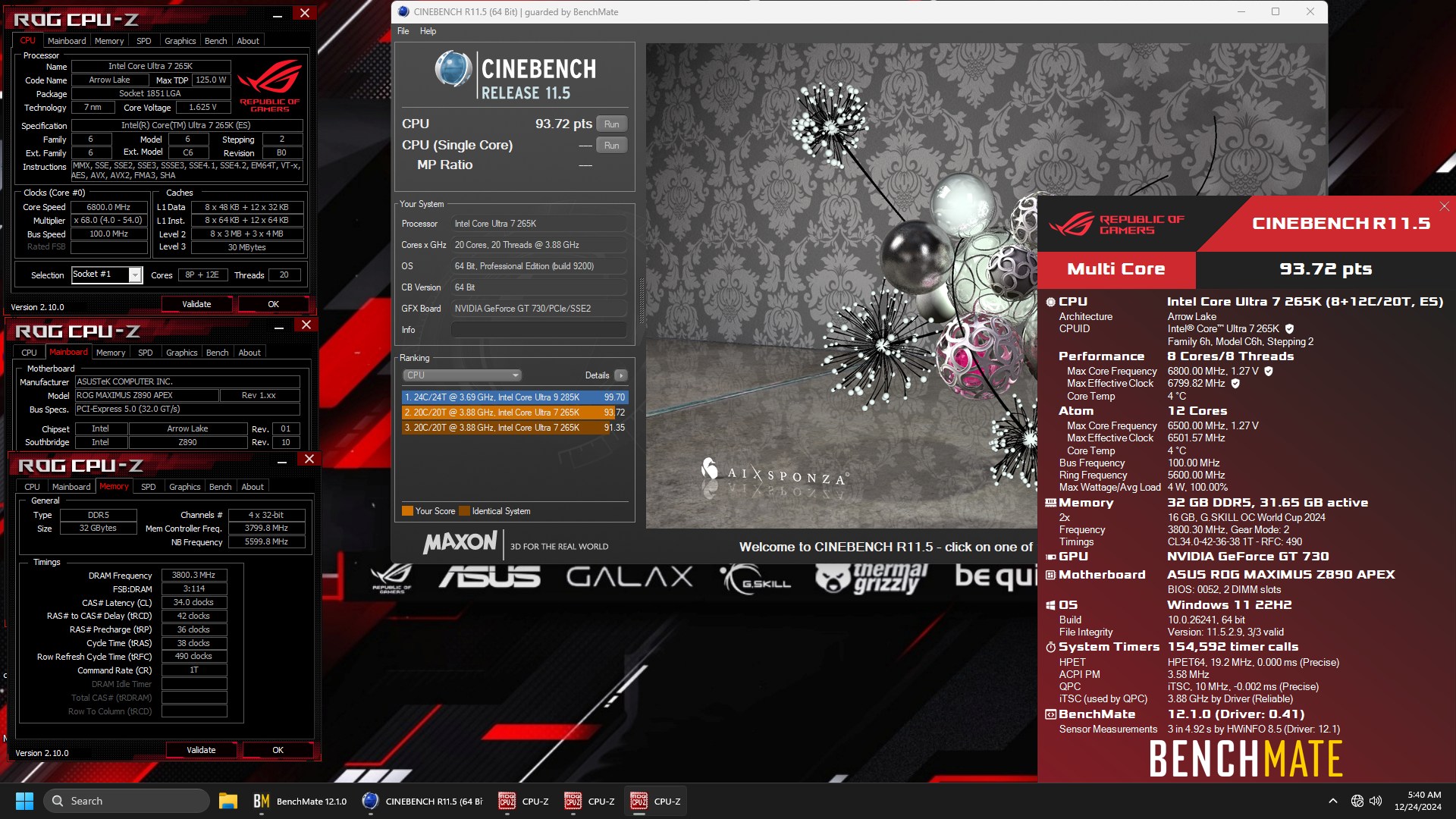This screenshot has width=1456, height=819.
Task: Select second CPU-Z taskbar window
Action: click(x=590, y=801)
